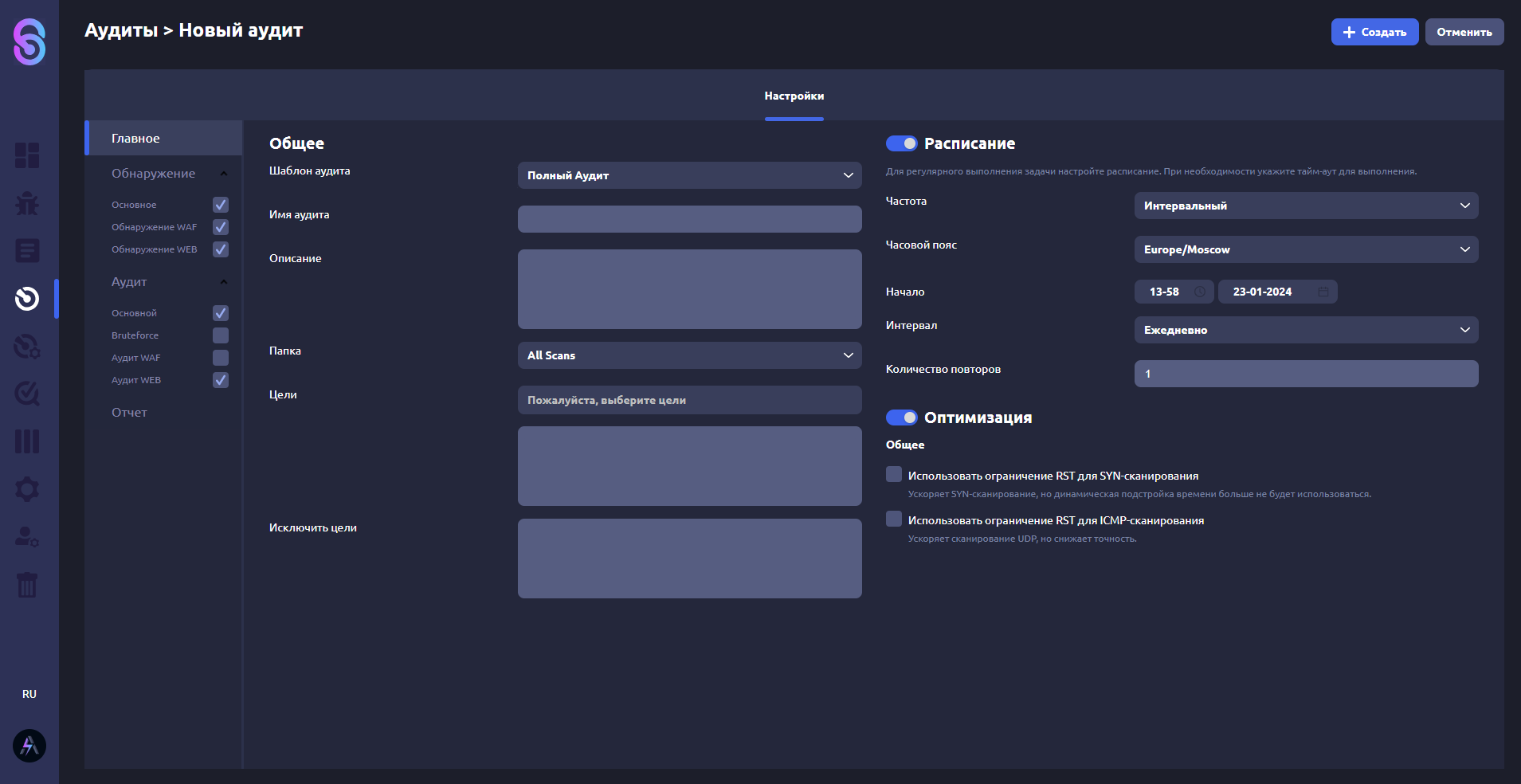Click the targets text area below Цели

pyautogui.click(x=690, y=466)
